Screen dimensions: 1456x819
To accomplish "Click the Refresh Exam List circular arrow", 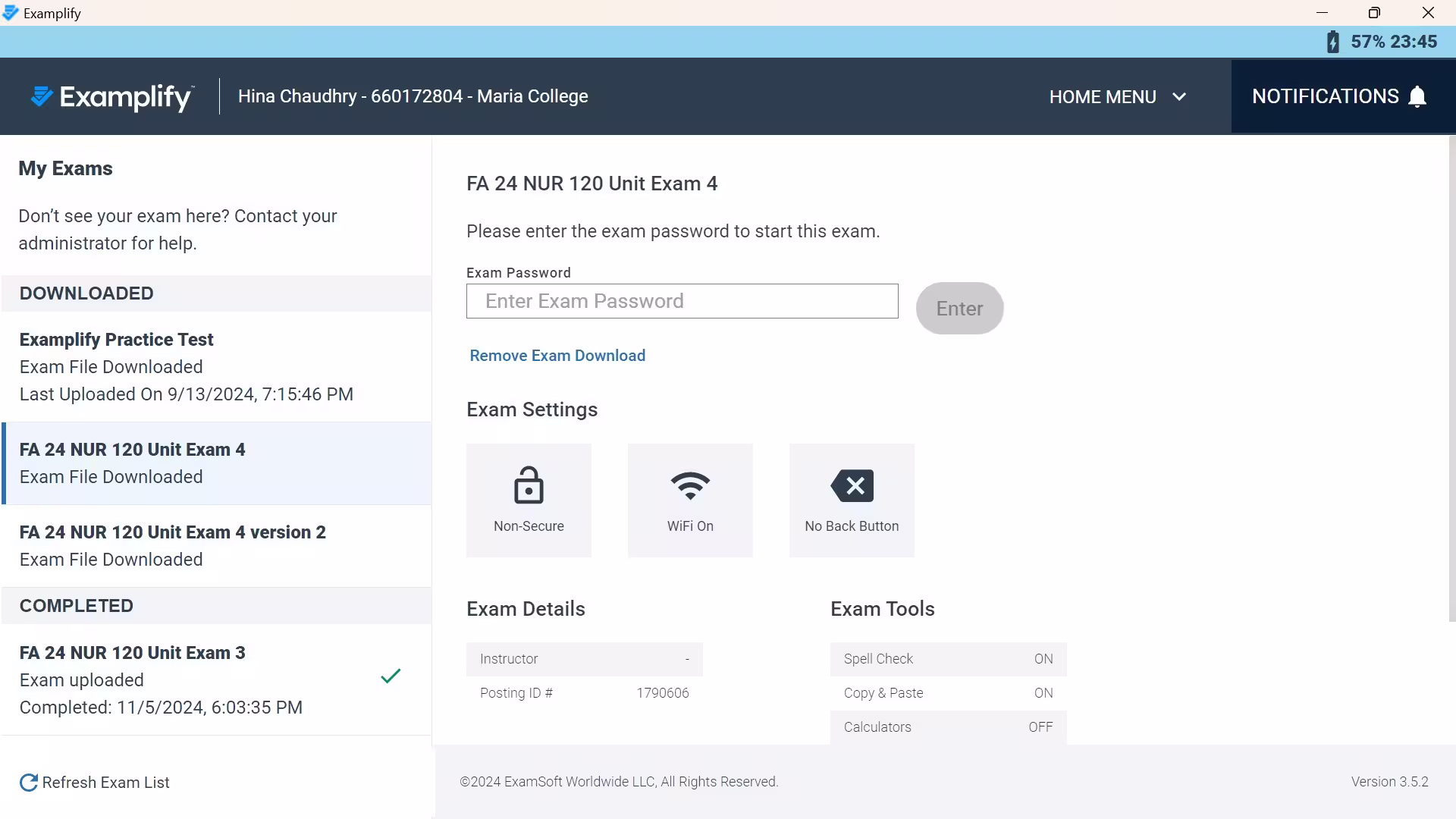I will pyautogui.click(x=29, y=783).
